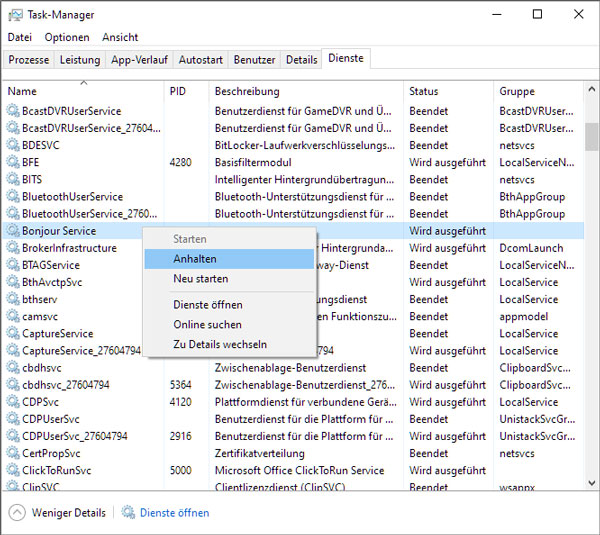
Task: Click the Zwischenablage-Benutzerdienst description of cbdhsvc
Action: (290, 368)
